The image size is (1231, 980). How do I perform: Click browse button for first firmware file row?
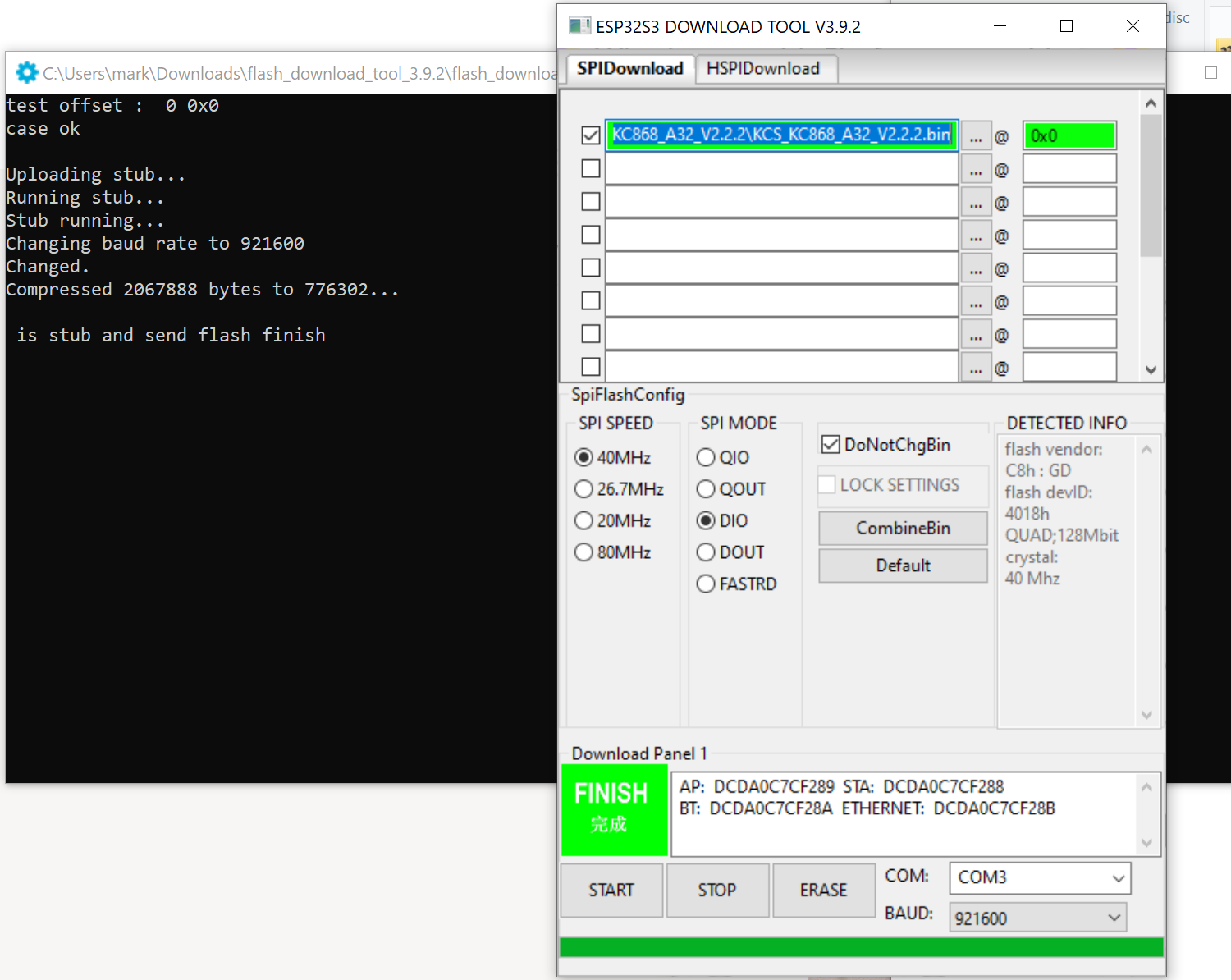coord(975,136)
